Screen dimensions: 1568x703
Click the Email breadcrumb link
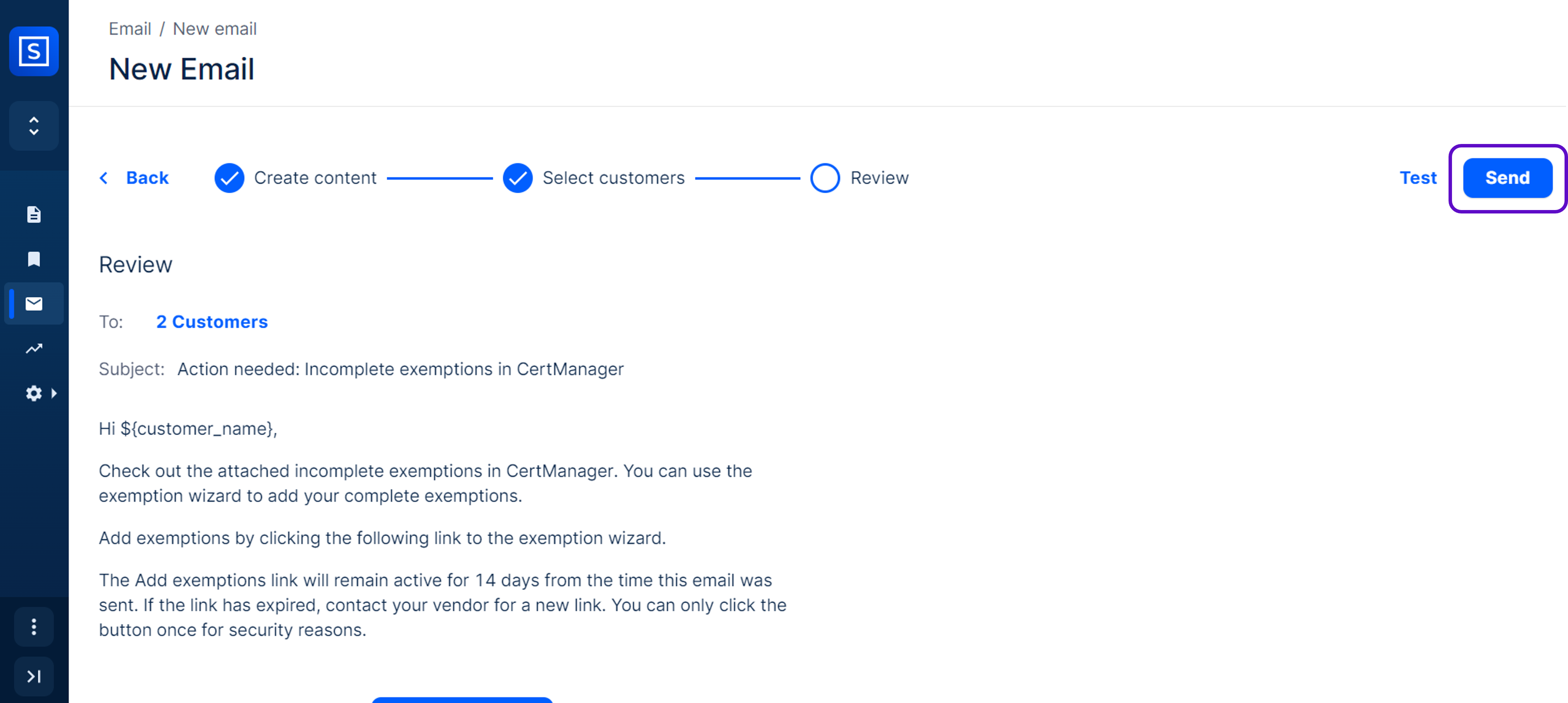click(130, 29)
